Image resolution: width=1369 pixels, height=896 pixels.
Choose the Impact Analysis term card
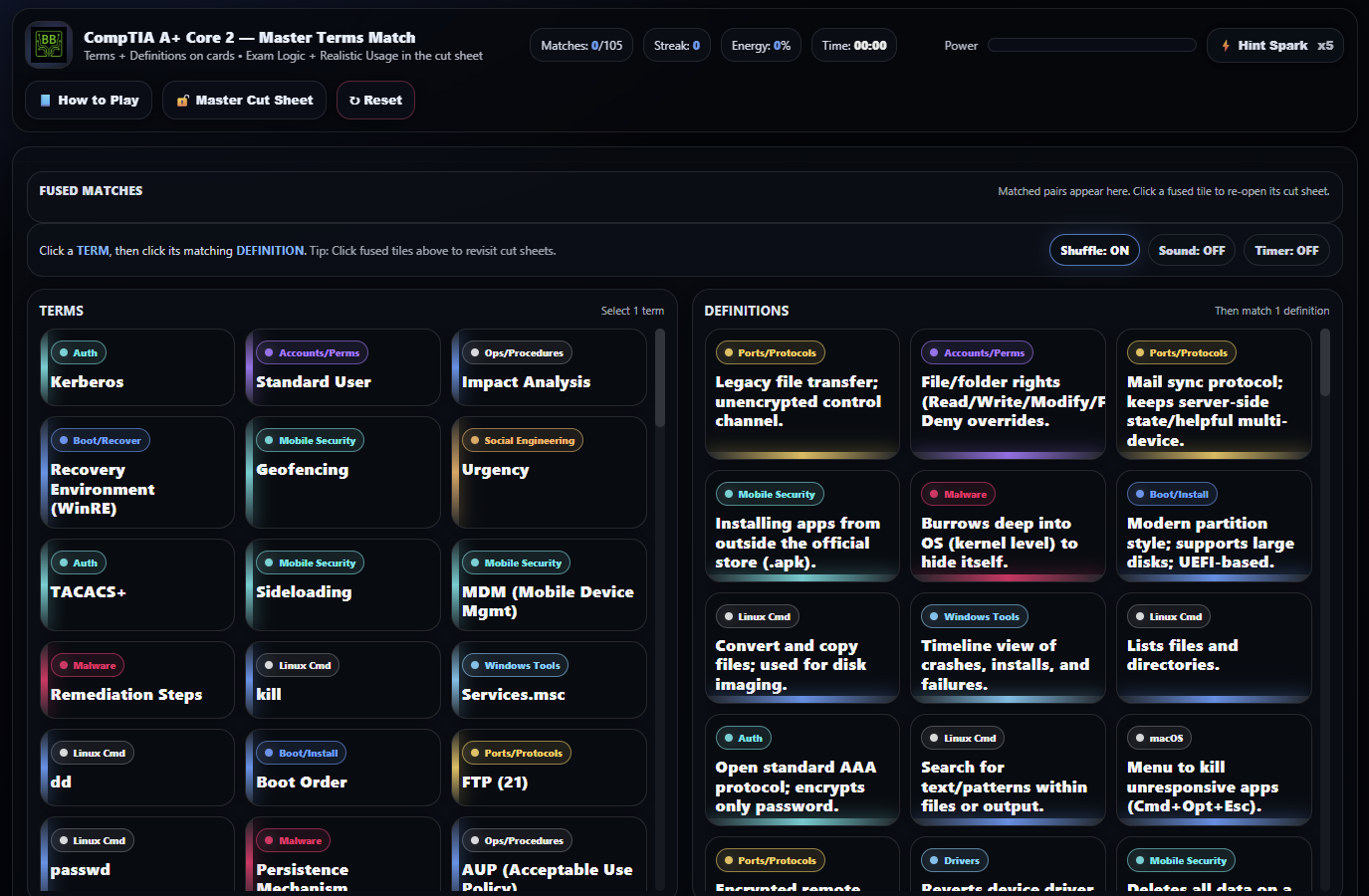[549, 368]
